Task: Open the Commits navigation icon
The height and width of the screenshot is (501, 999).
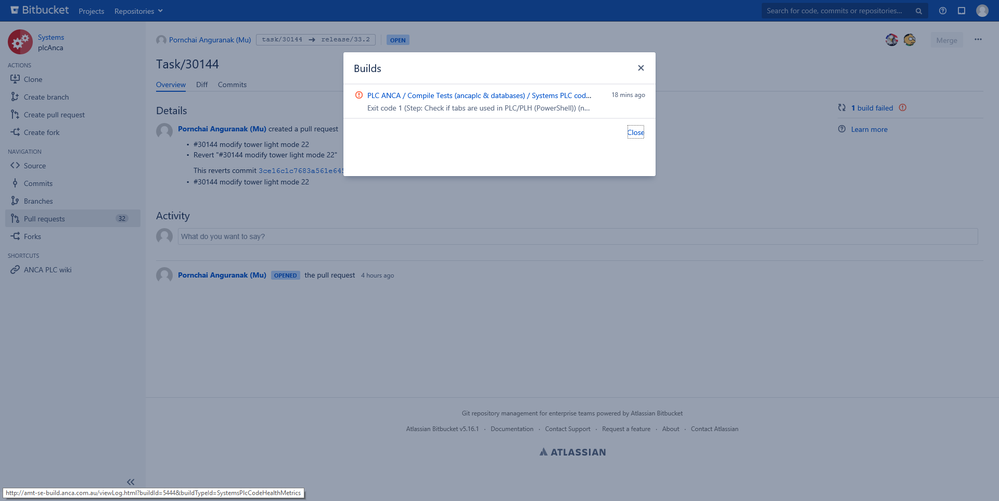Action: [15, 183]
